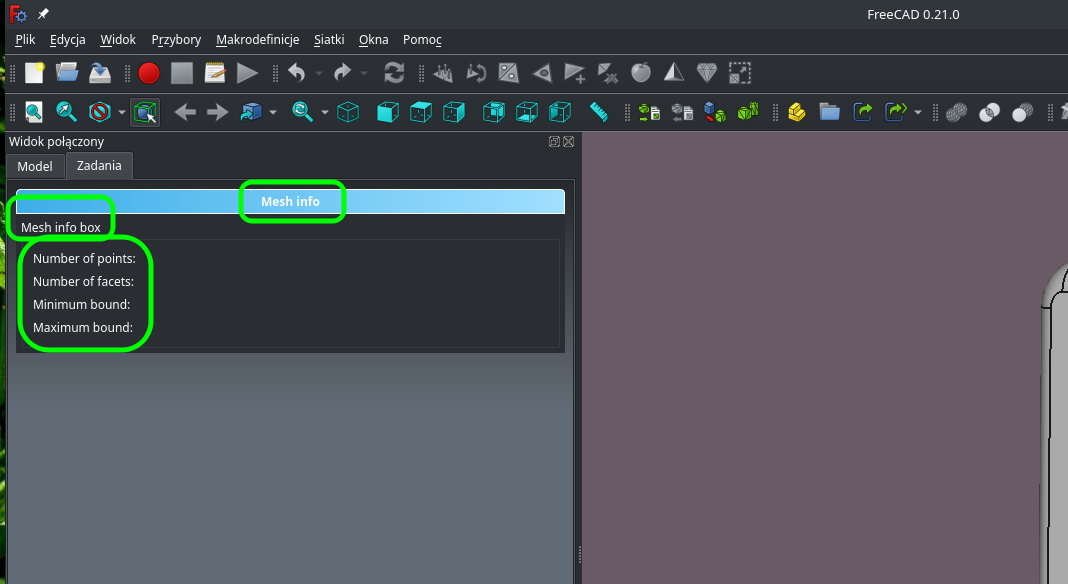Set bottom view
The image size is (1068, 584).
[527, 112]
